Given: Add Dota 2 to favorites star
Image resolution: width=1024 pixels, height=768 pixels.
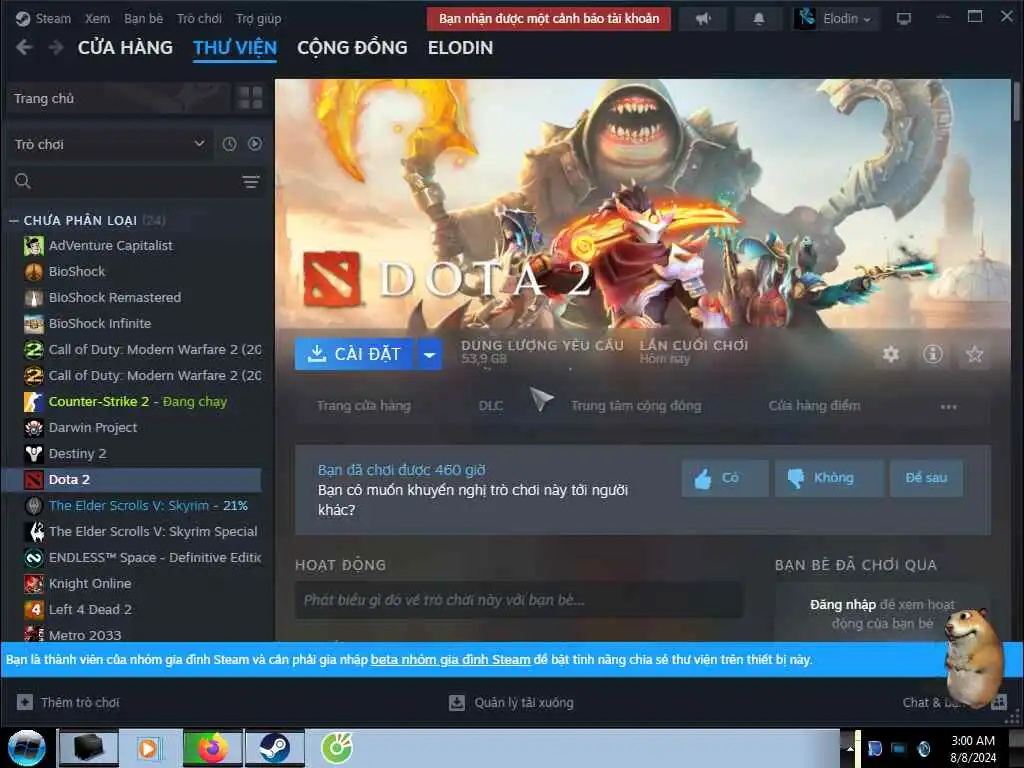Looking at the screenshot, I should [974, 354].
